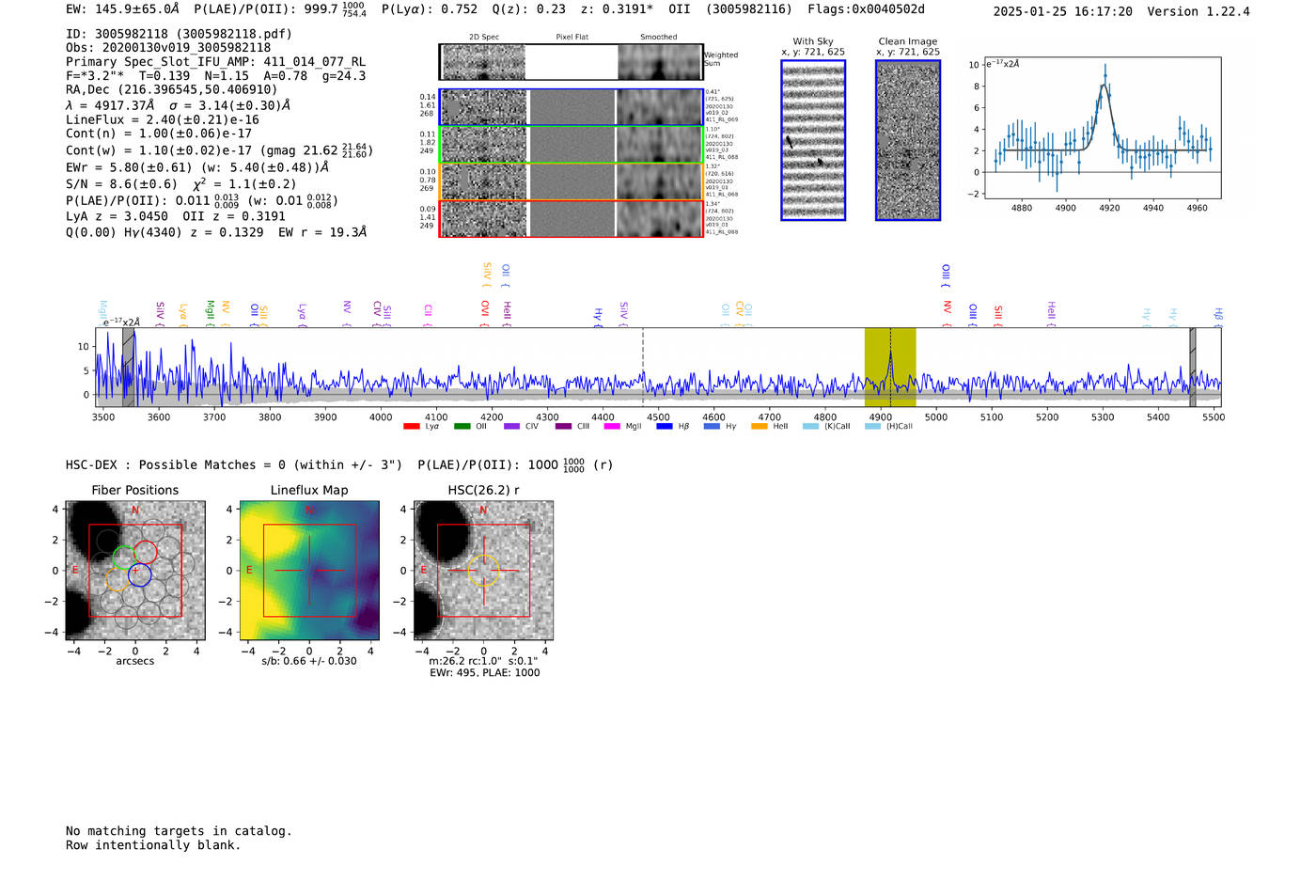Image resolution: width=1316 pixels, height=896 pixels.
Task: Click the green fiber circle in Fiber Positions
Action: pyautogui.click(x=124, y=558)
